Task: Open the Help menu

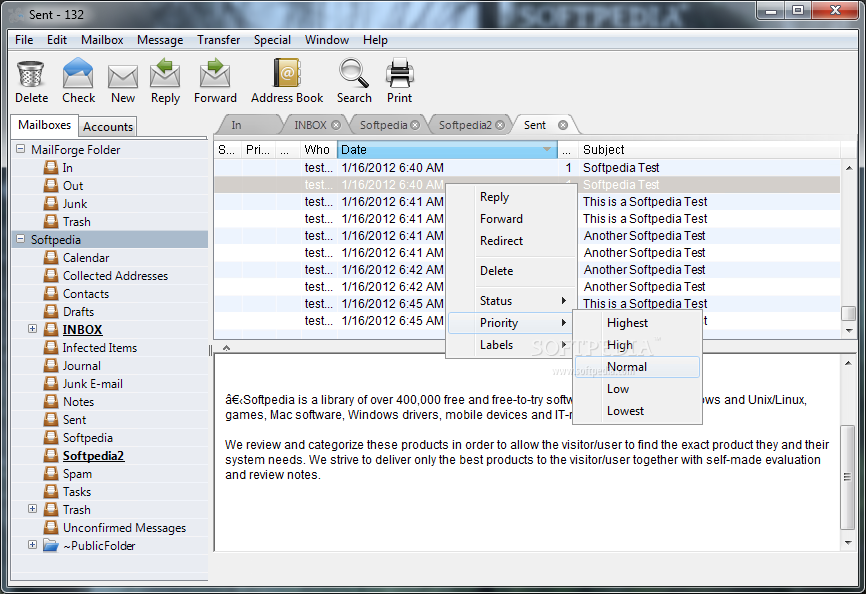Action: click(375, 40)
